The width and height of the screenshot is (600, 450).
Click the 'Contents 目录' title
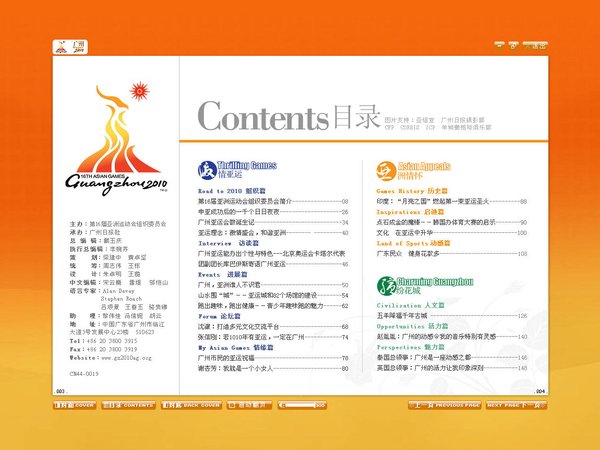click(x=289, y=116)
